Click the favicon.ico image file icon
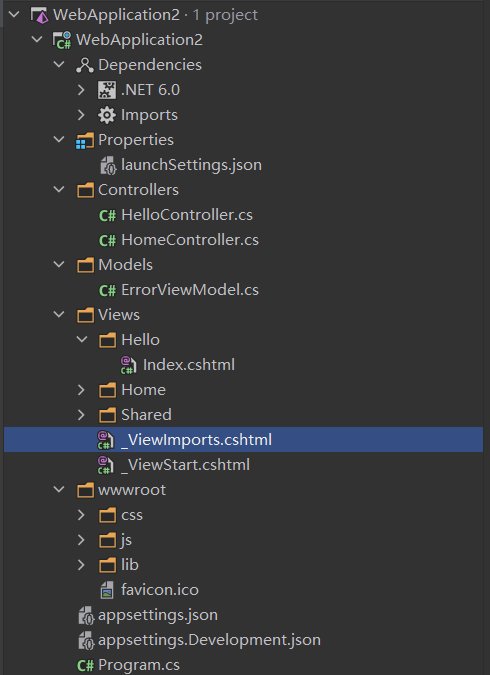This screenshot has height=675, width=490. tap(107, 590)
